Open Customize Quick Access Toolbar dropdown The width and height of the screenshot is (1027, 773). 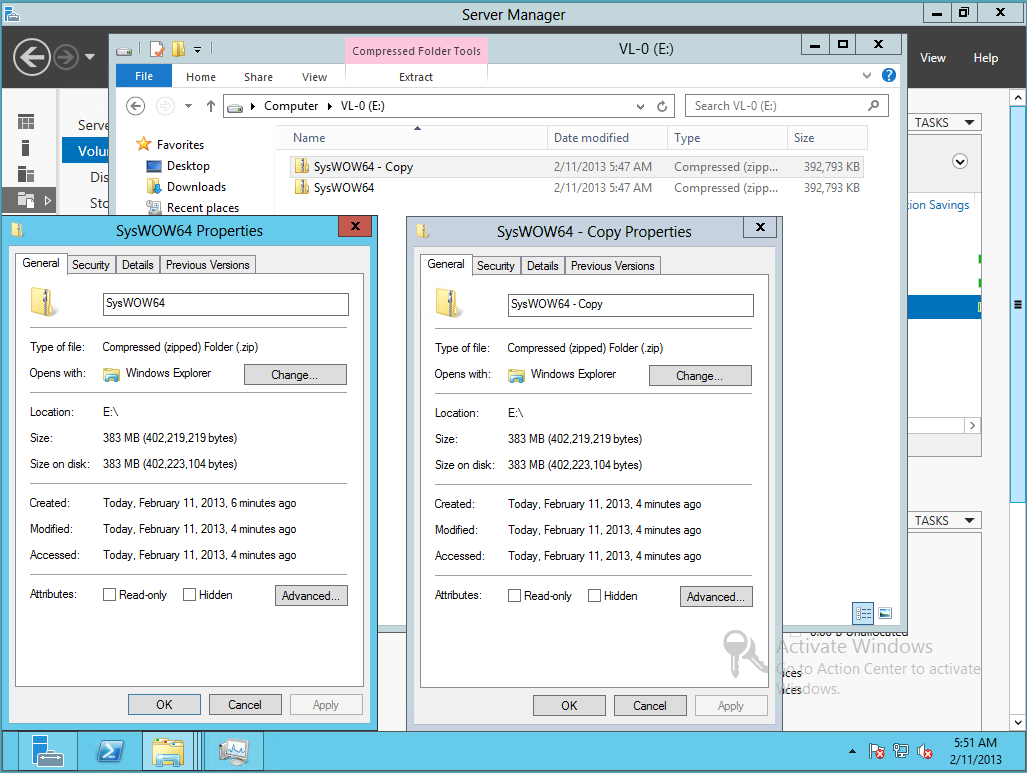197,49
